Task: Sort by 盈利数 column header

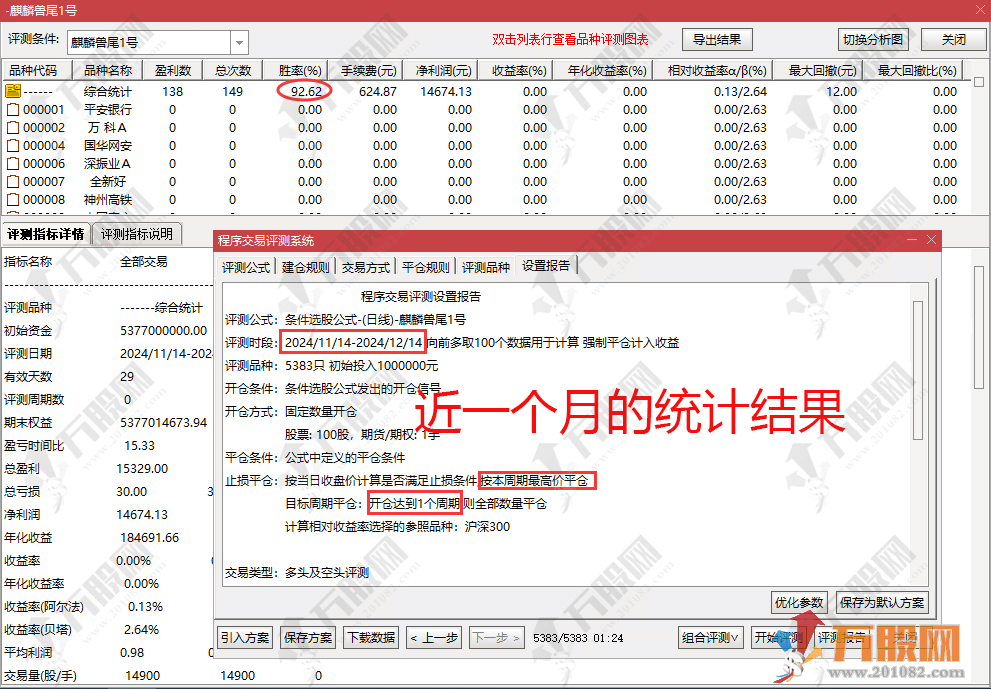Action: click(173, 70)
